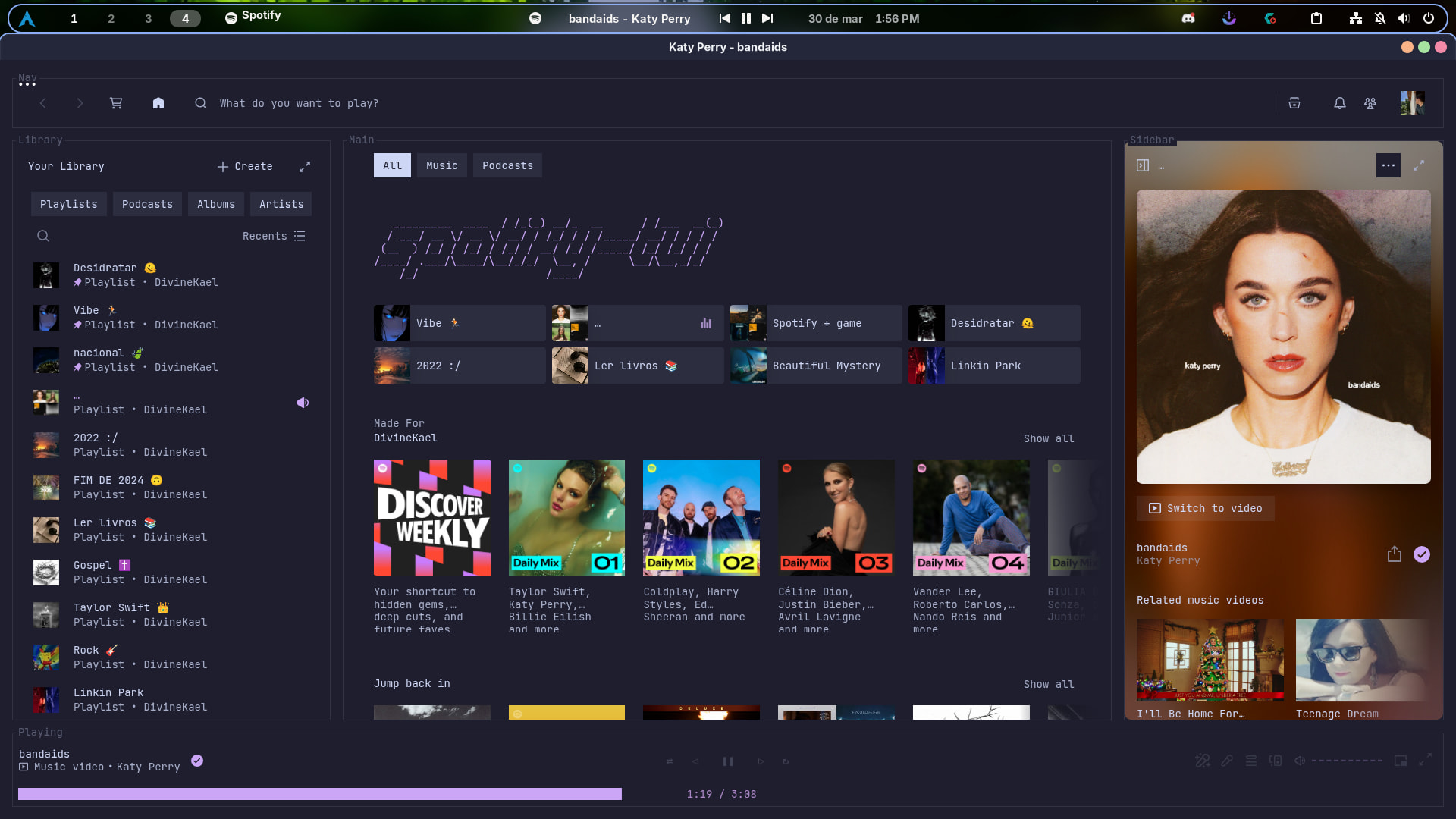
Task: Select the Albums filter in the library
Action: point(215,204)
